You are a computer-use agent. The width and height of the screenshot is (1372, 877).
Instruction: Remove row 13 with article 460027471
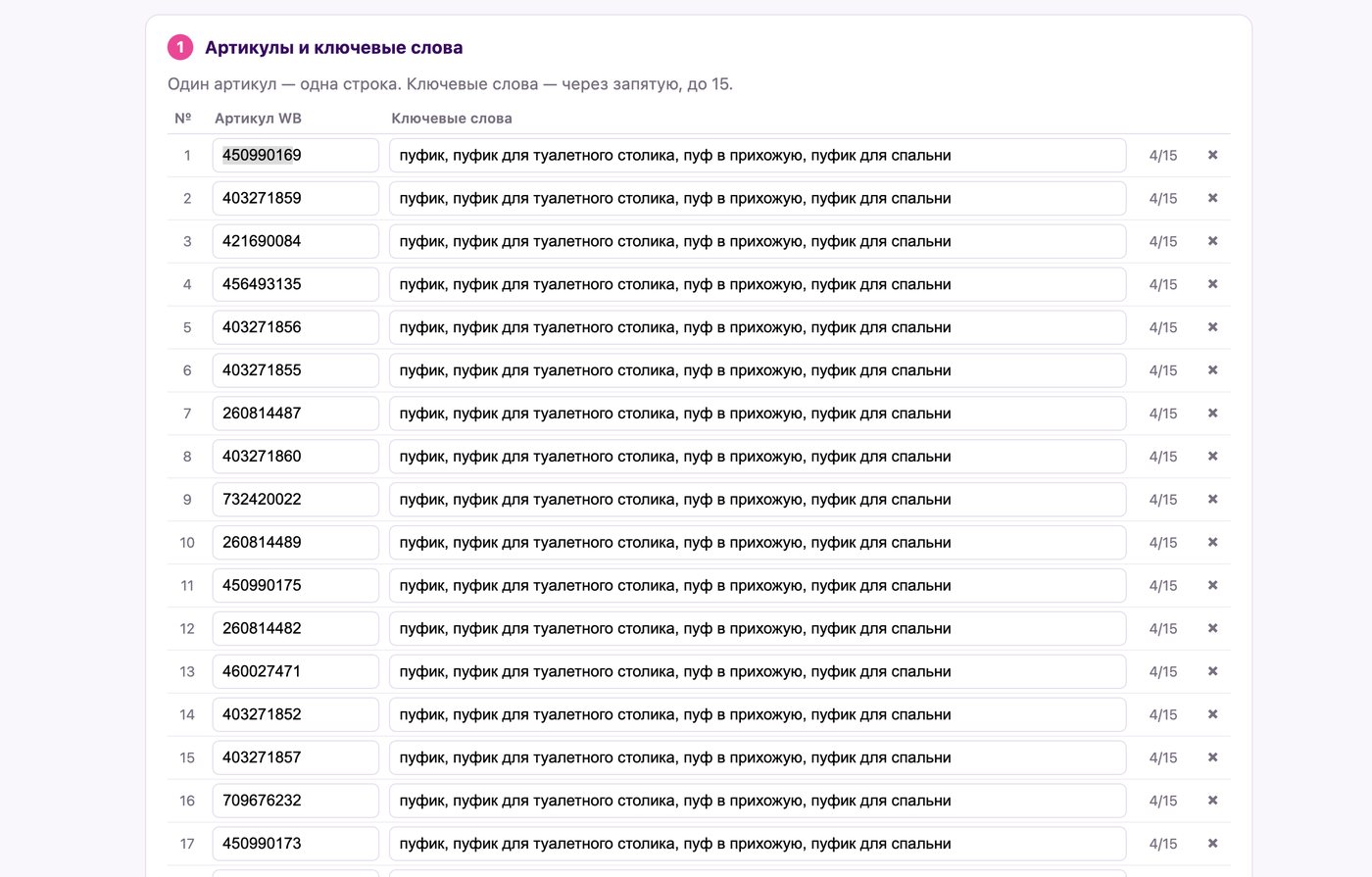tap(1212, 672)
